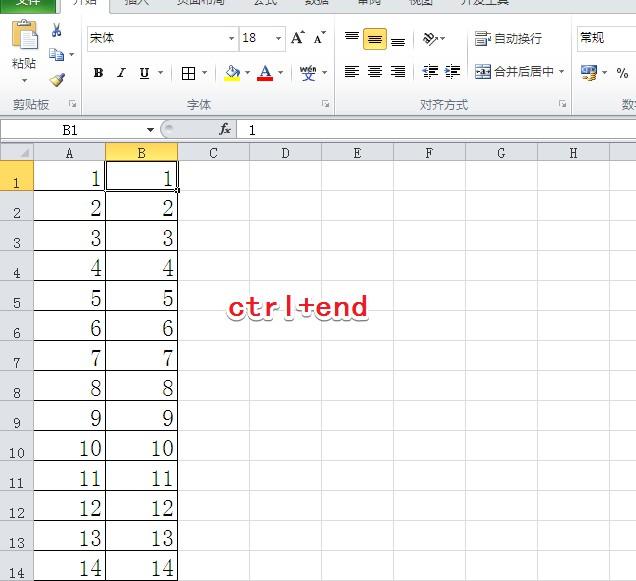Open the orientation dropdown arrow

click(443, 39)
